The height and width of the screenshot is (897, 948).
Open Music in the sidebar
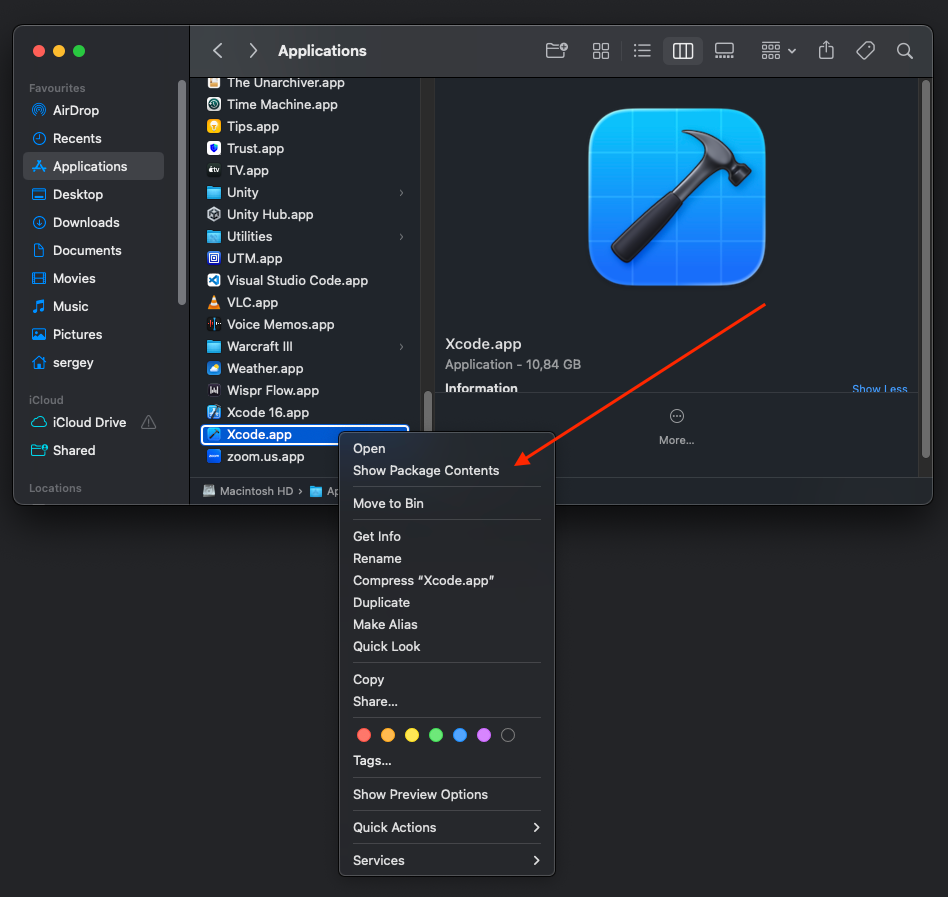click(93, 306)
